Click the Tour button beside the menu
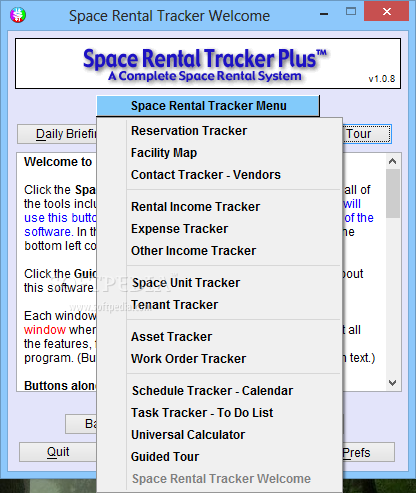Image resolution: width=416 pixels, height=493 pixels. 367,134
